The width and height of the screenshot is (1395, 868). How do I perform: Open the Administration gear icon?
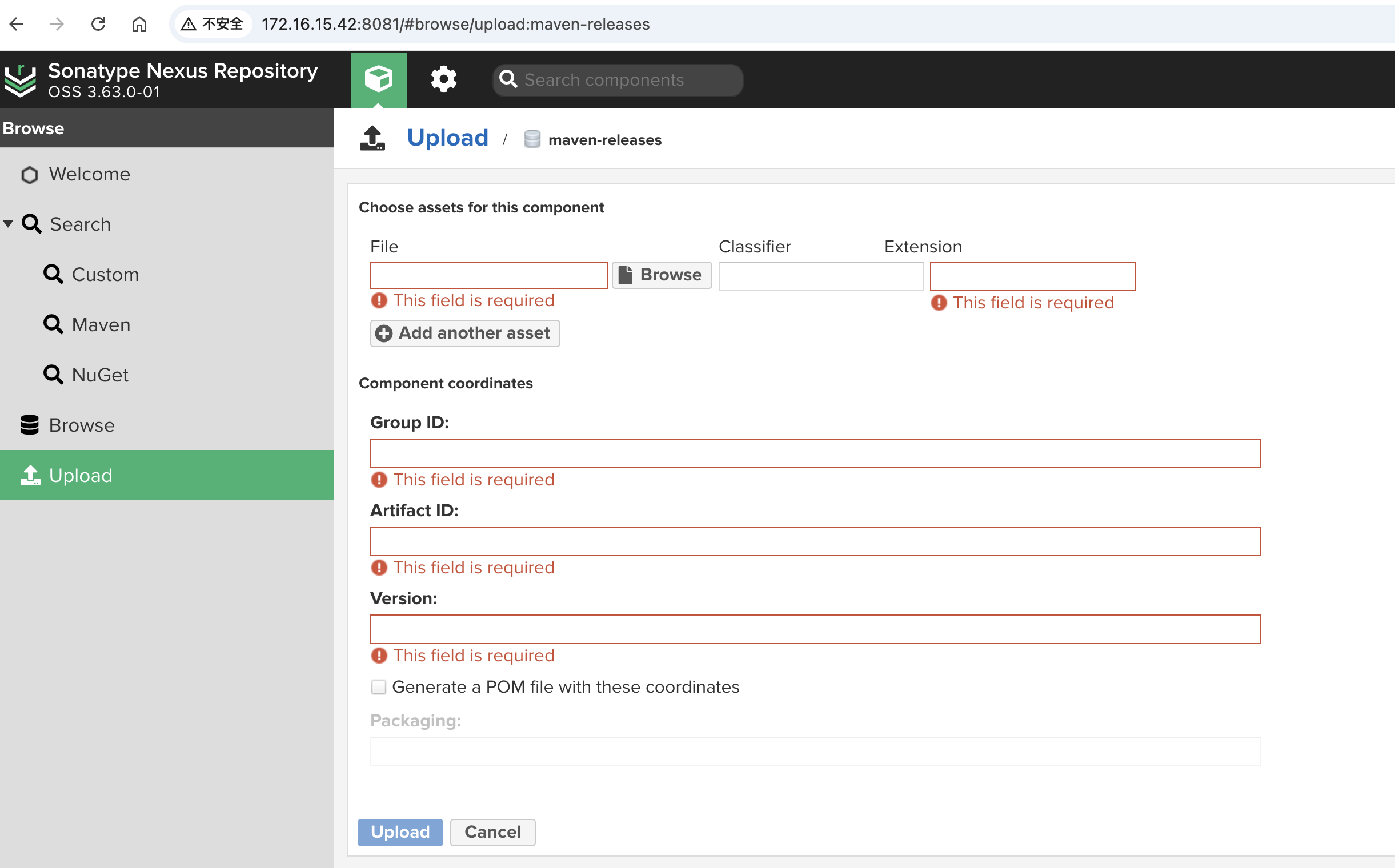pyautogui.click(x=443, y=79)
